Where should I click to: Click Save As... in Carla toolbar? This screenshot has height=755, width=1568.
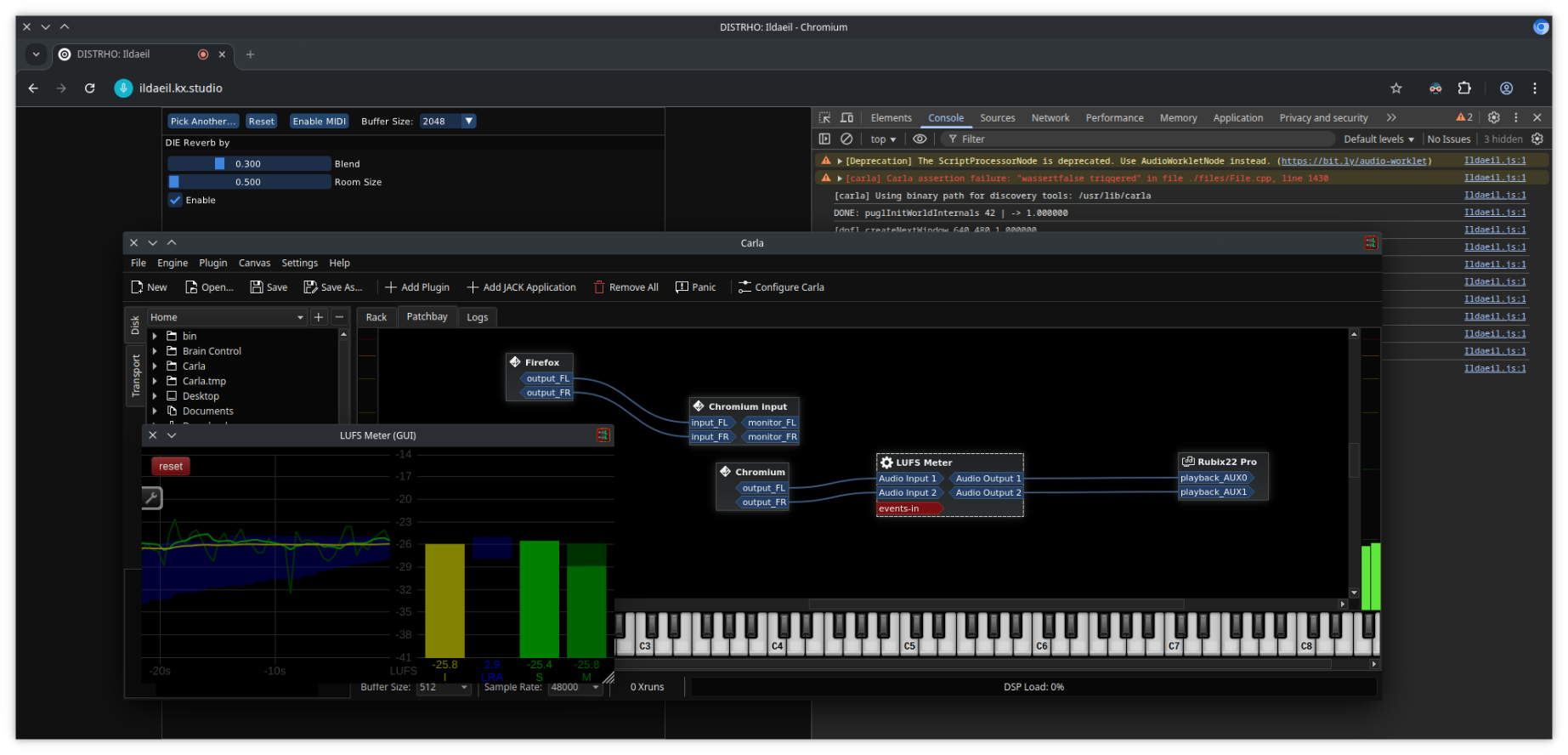pos(333,287)
